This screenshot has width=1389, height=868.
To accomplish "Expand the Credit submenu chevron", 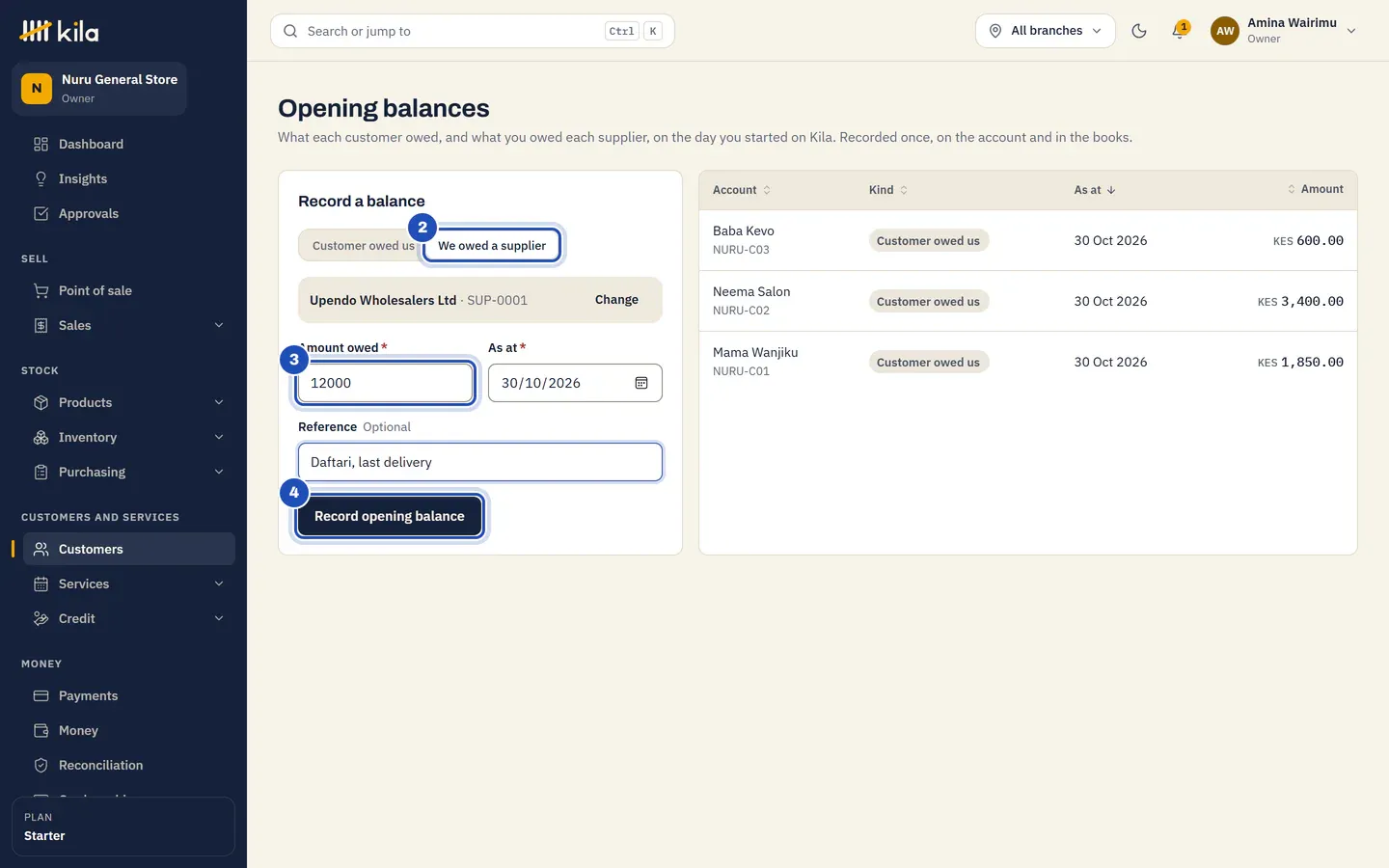I will click(x=219, y=619).
